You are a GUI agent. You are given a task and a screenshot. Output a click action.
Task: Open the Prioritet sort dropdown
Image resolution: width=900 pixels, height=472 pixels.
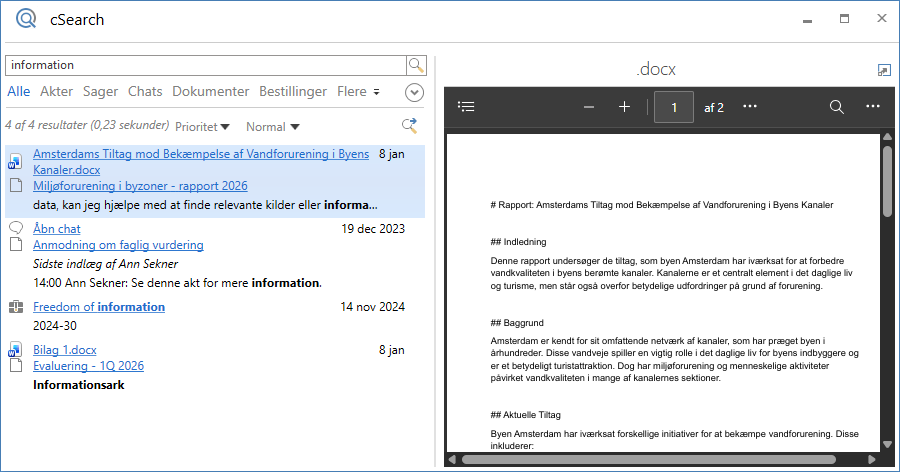pyautogui.click(x=202, y=127)
